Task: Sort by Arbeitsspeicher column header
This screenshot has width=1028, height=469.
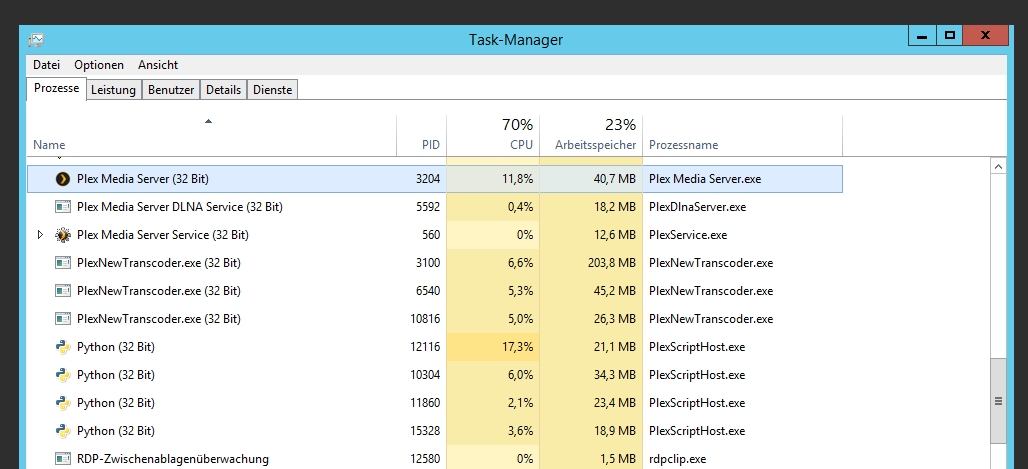Action: tap(591, 136)
